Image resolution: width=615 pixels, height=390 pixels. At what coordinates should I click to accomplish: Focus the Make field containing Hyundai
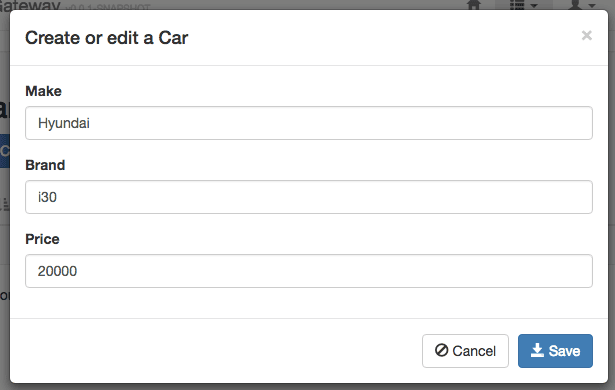(x=309, y=123)
